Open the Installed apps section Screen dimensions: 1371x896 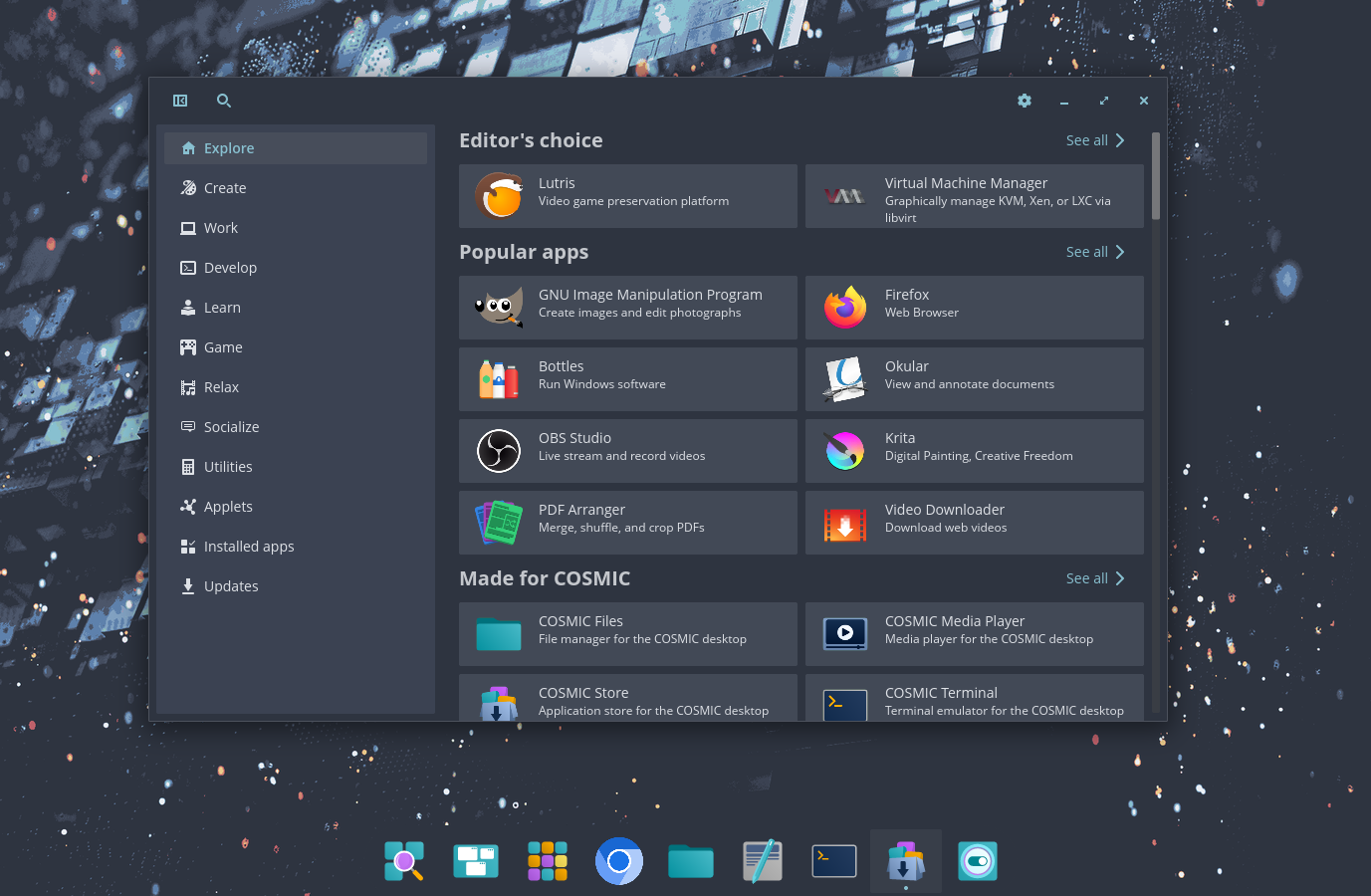249,547
